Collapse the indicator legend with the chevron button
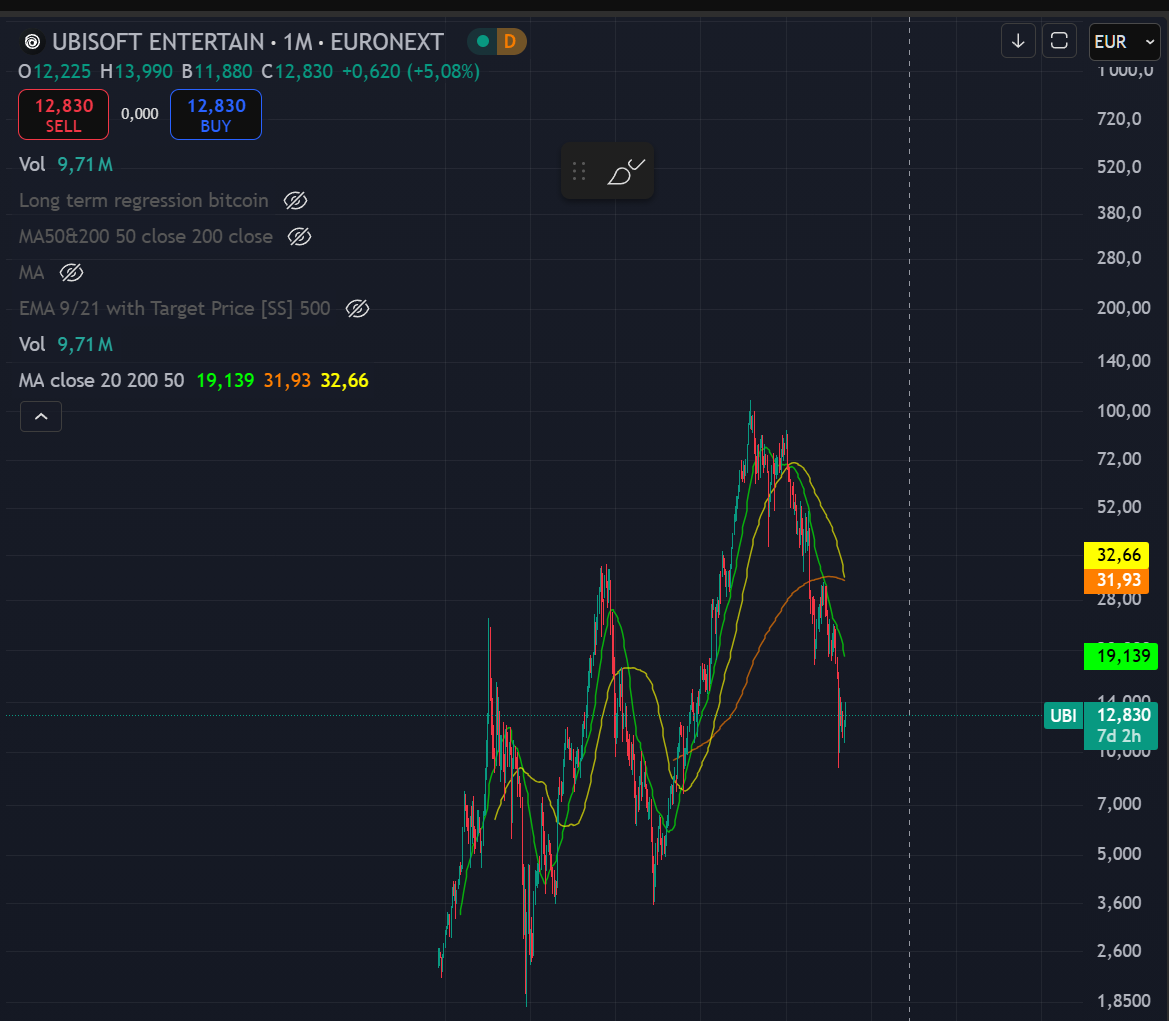The image size is (1169, 1021). click(x=41, y=416)
